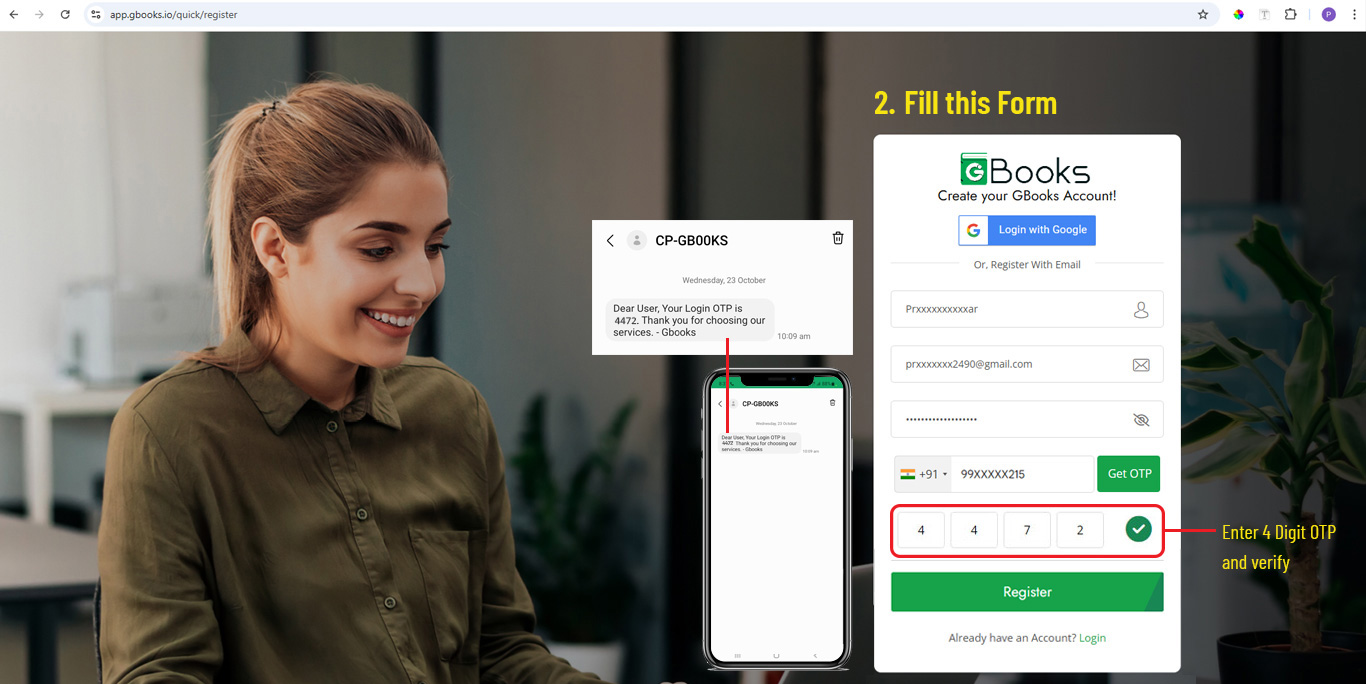The width and height of the screenshot is (1366, 684).
Task: Click the contact avatar beside CP-GB00KS
Action: click(636, 240)
